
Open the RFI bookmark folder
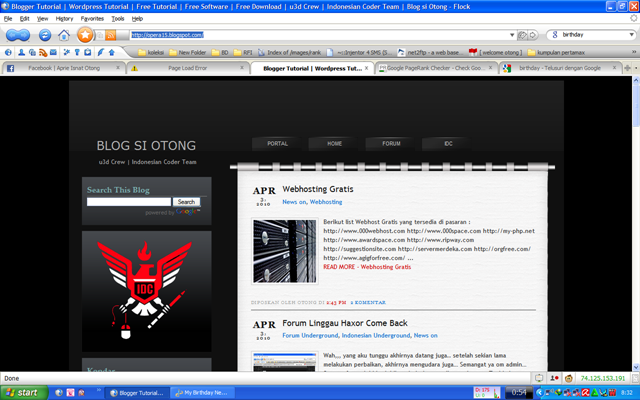243,52
